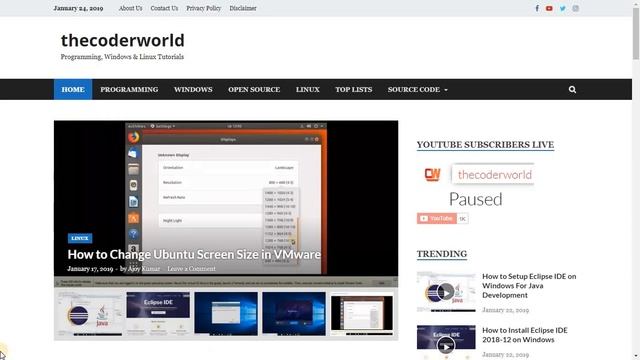Viewport: 640px width, 360px height.
Task: Click Leave a Comment link
Action: click(191, 269)
